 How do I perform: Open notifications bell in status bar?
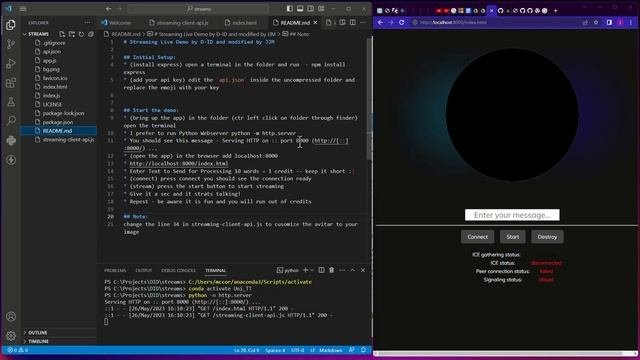363,350
